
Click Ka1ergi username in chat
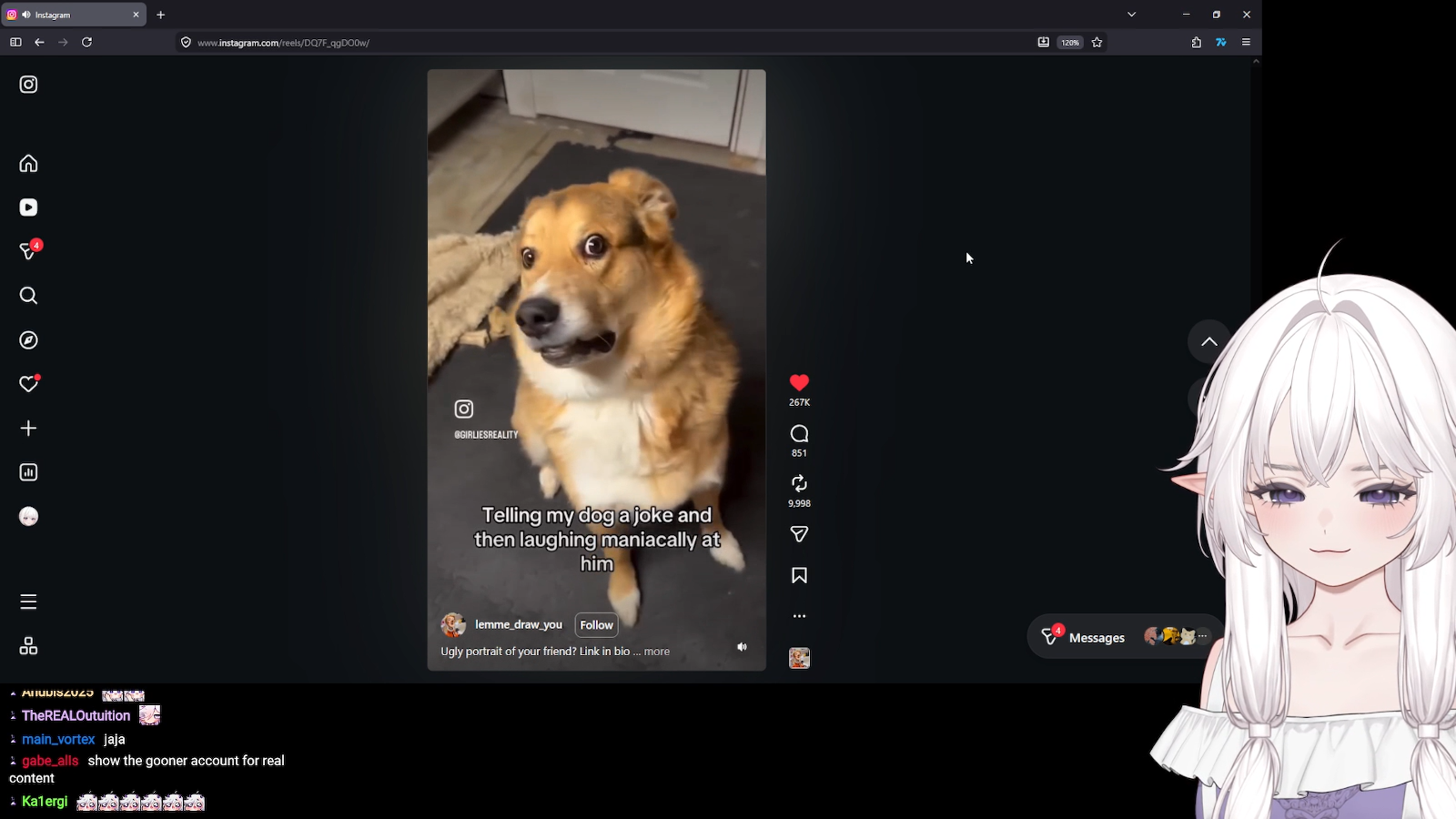45,802
